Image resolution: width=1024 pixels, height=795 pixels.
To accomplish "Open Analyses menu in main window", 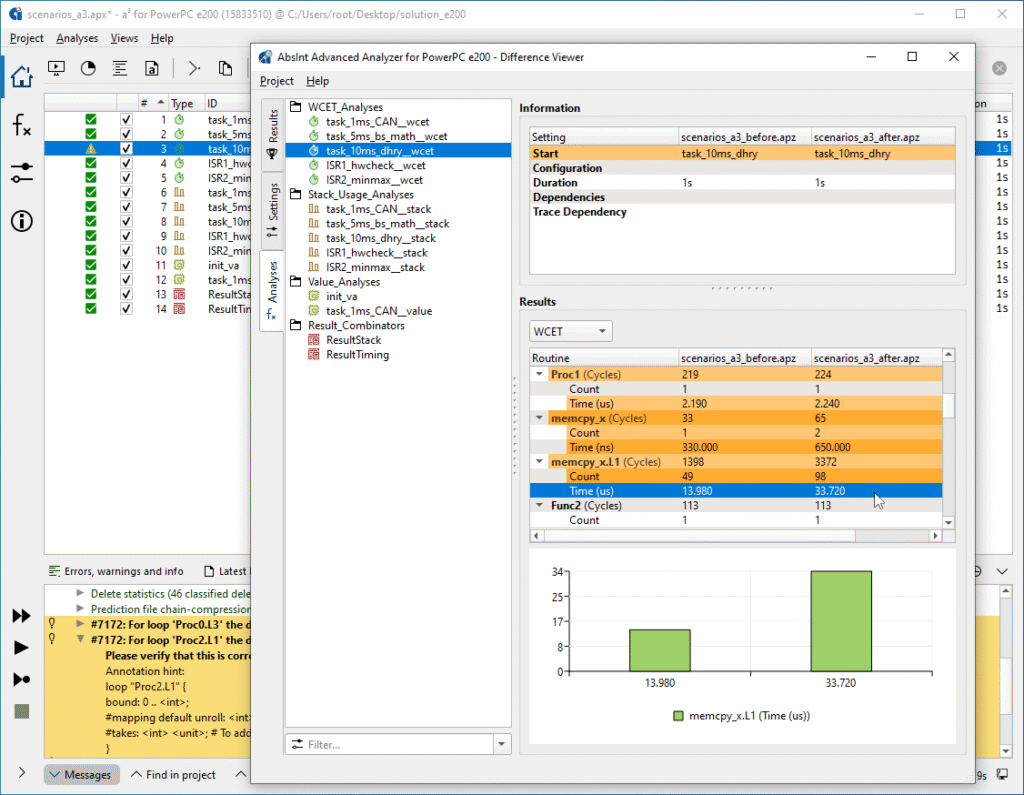I will (x=77, y=38).
